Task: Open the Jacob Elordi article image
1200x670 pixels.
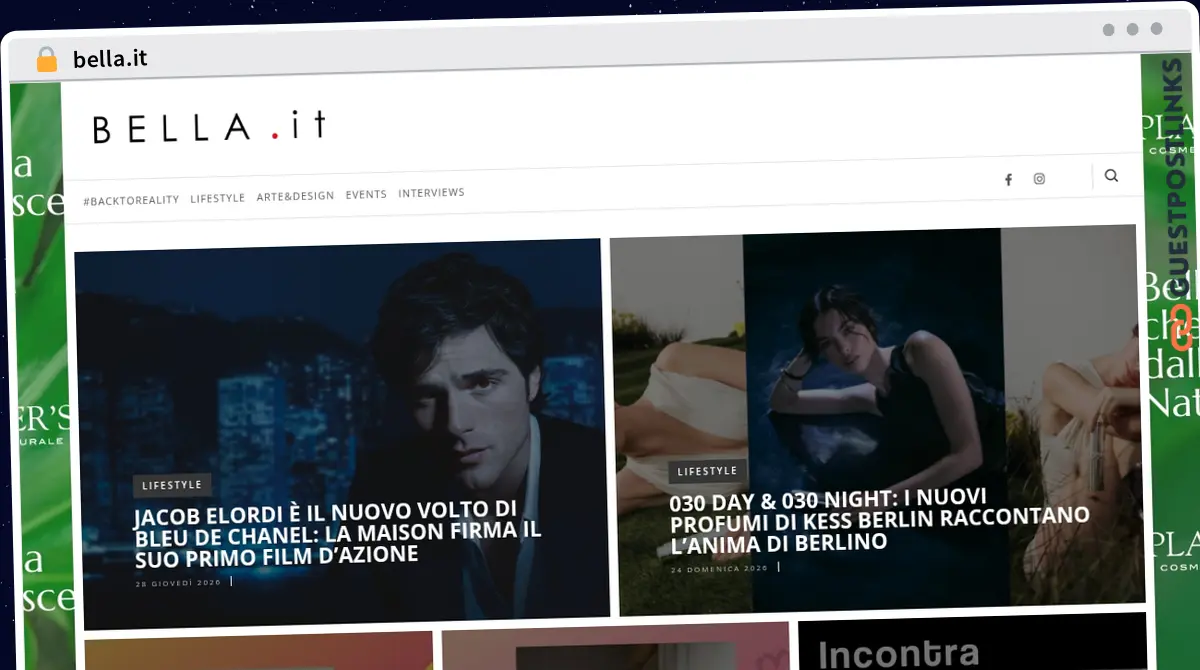Action: 340,433
